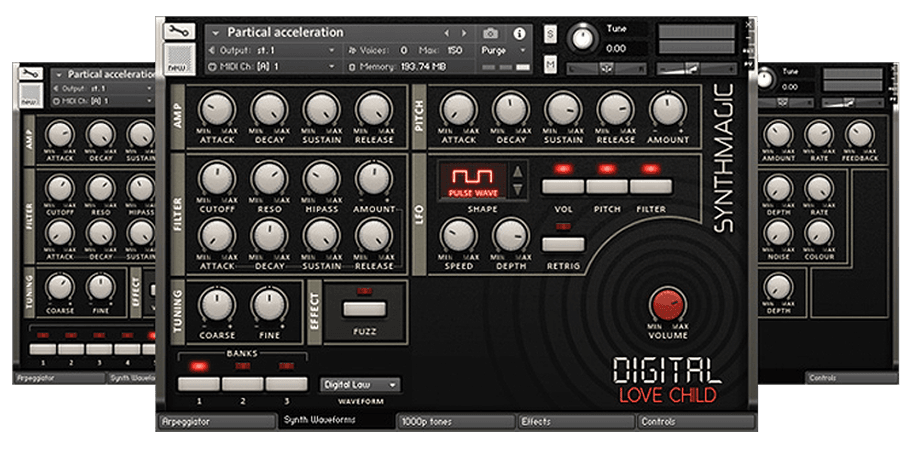Click the FILTER envelope DECAY knob
Viewport: 911px width, 450px height.
(270, 235)
